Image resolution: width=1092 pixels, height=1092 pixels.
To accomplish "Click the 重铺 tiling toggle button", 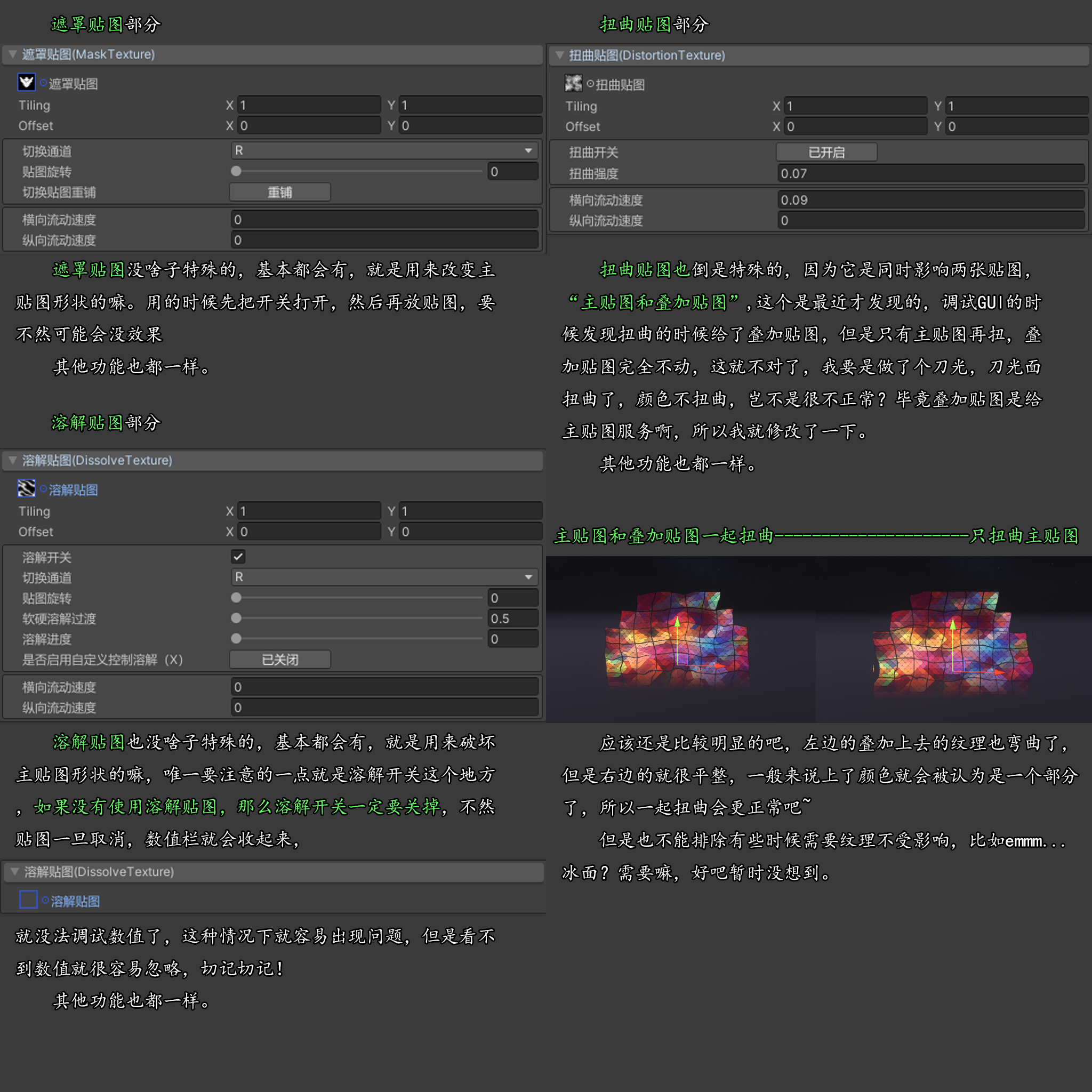I will pyautogui.click(x=280, y=192).
